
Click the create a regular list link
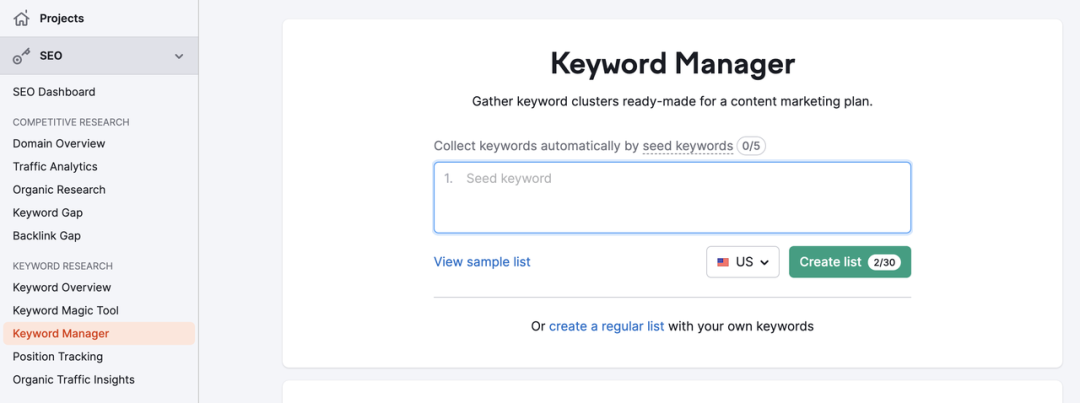point(606,326)
